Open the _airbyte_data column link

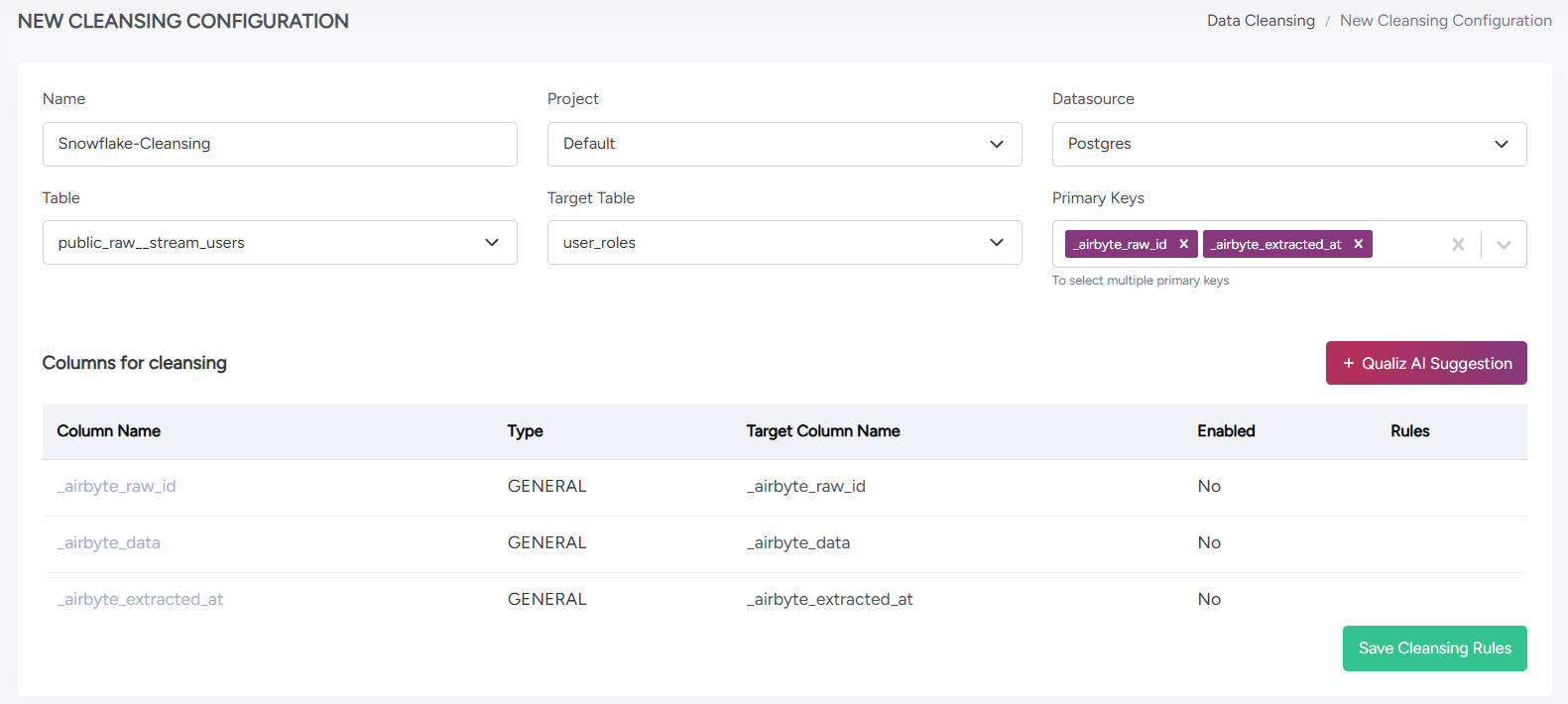pyautogui.click(x=109, y=542)
